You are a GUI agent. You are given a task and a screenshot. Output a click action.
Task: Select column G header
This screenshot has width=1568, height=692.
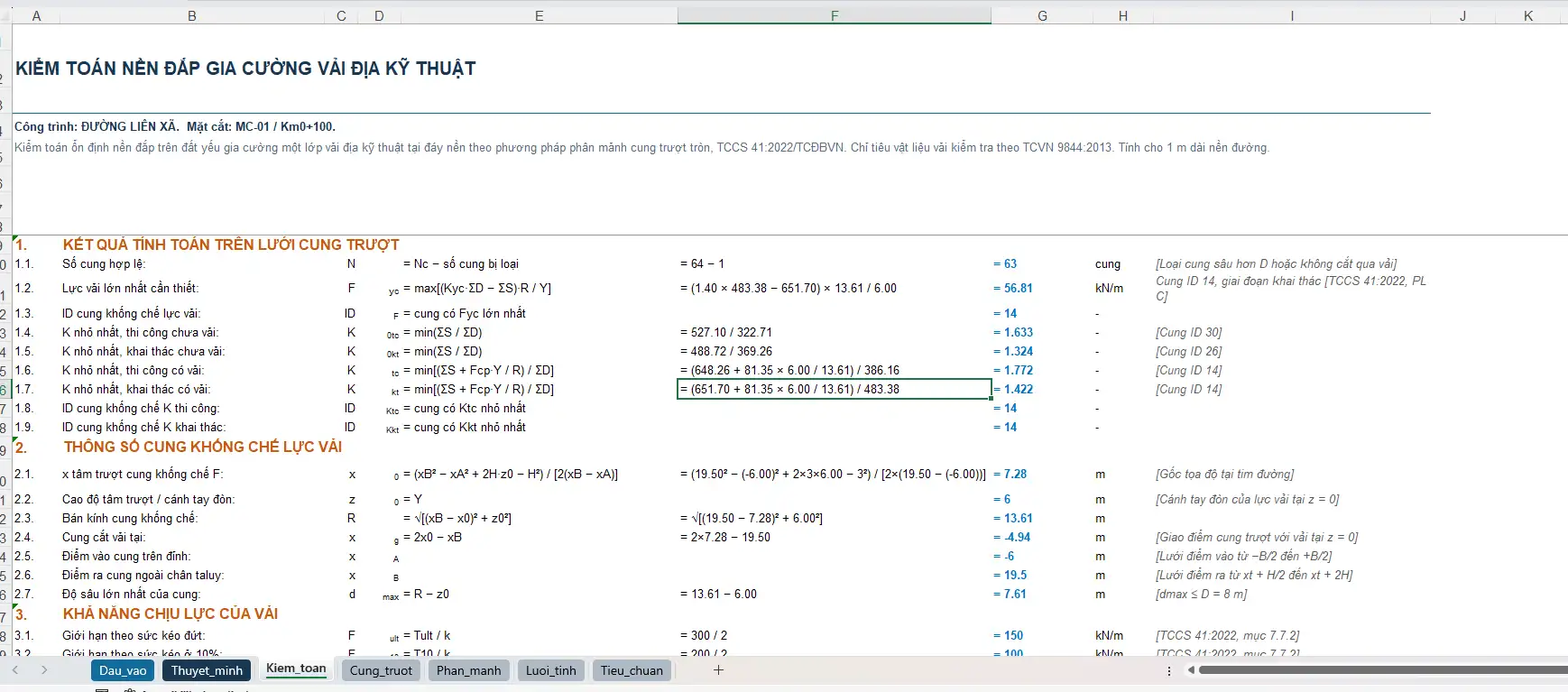(x=1042, y=15)
